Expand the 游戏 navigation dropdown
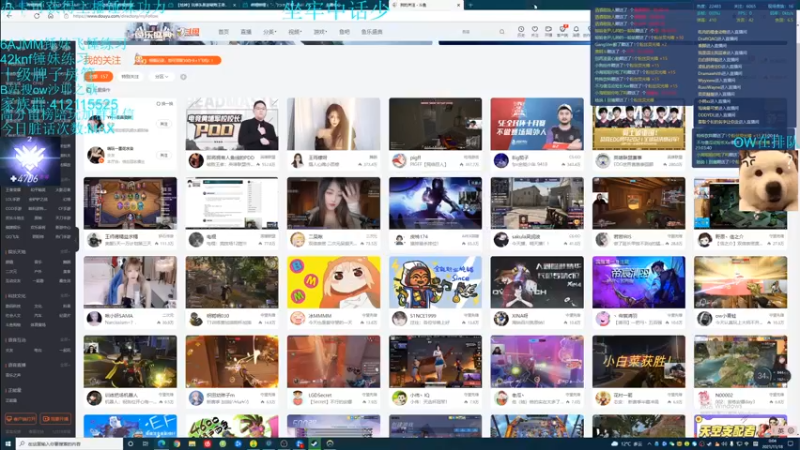This screenshot has width=800, height=450. click(320, 32)
